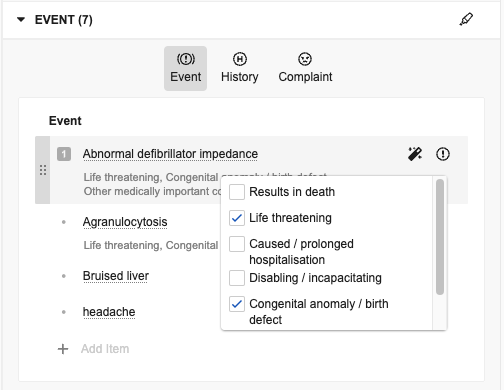
Task: Uncheck the Life threatening checkbox
Action: click(x=237, y=218)
